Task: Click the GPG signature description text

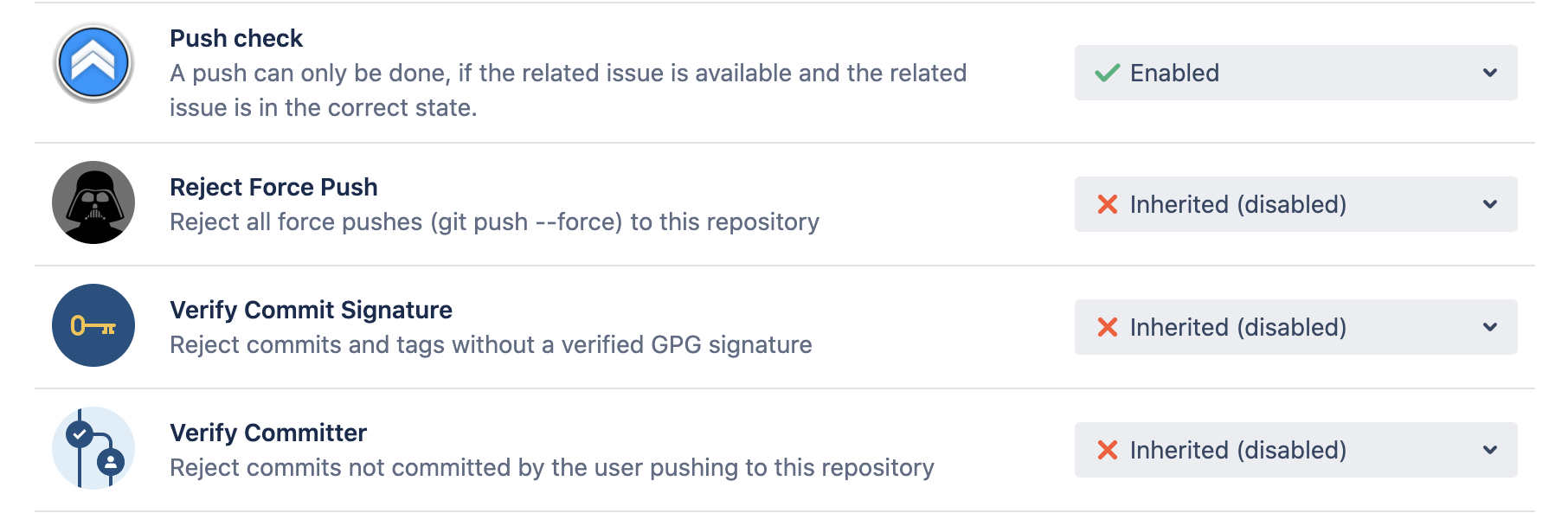Action: (491, 344)
